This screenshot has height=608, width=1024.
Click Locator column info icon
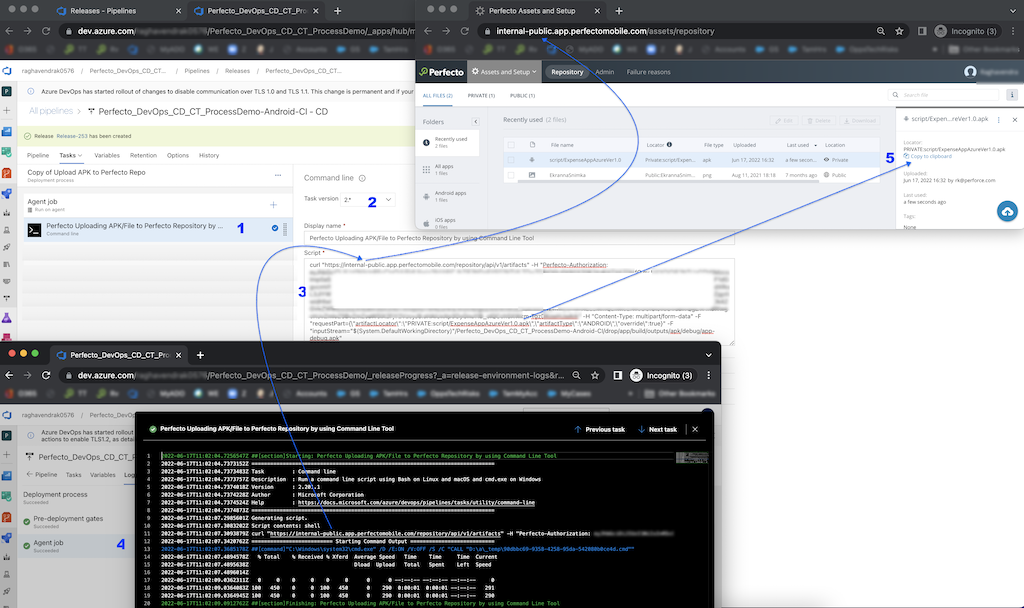tap(669, 145)
